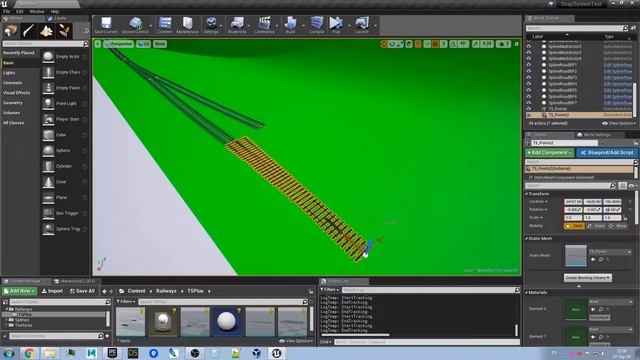Open the Edit menu
The height and width of the screenshot is (360, 640).
click(x=20, y=11)
